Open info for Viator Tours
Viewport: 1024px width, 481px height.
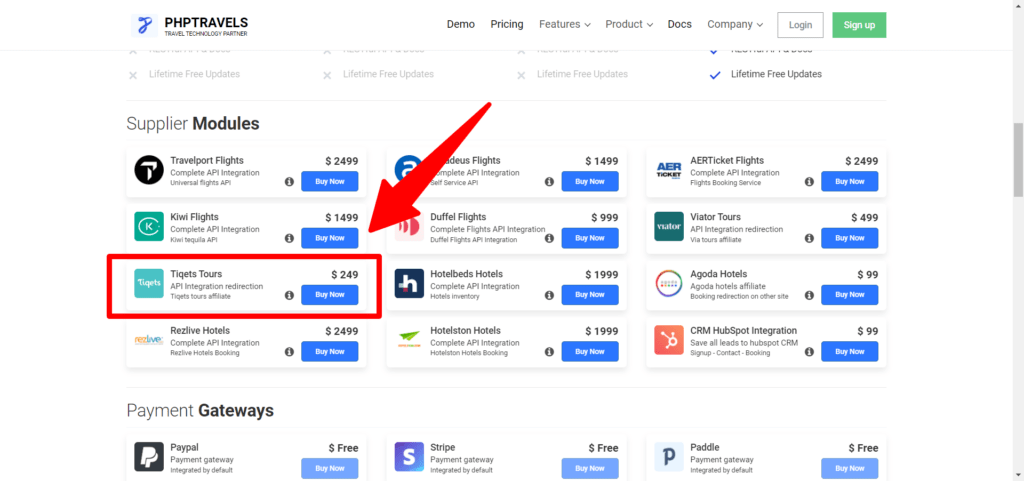(x=809, y=238)
